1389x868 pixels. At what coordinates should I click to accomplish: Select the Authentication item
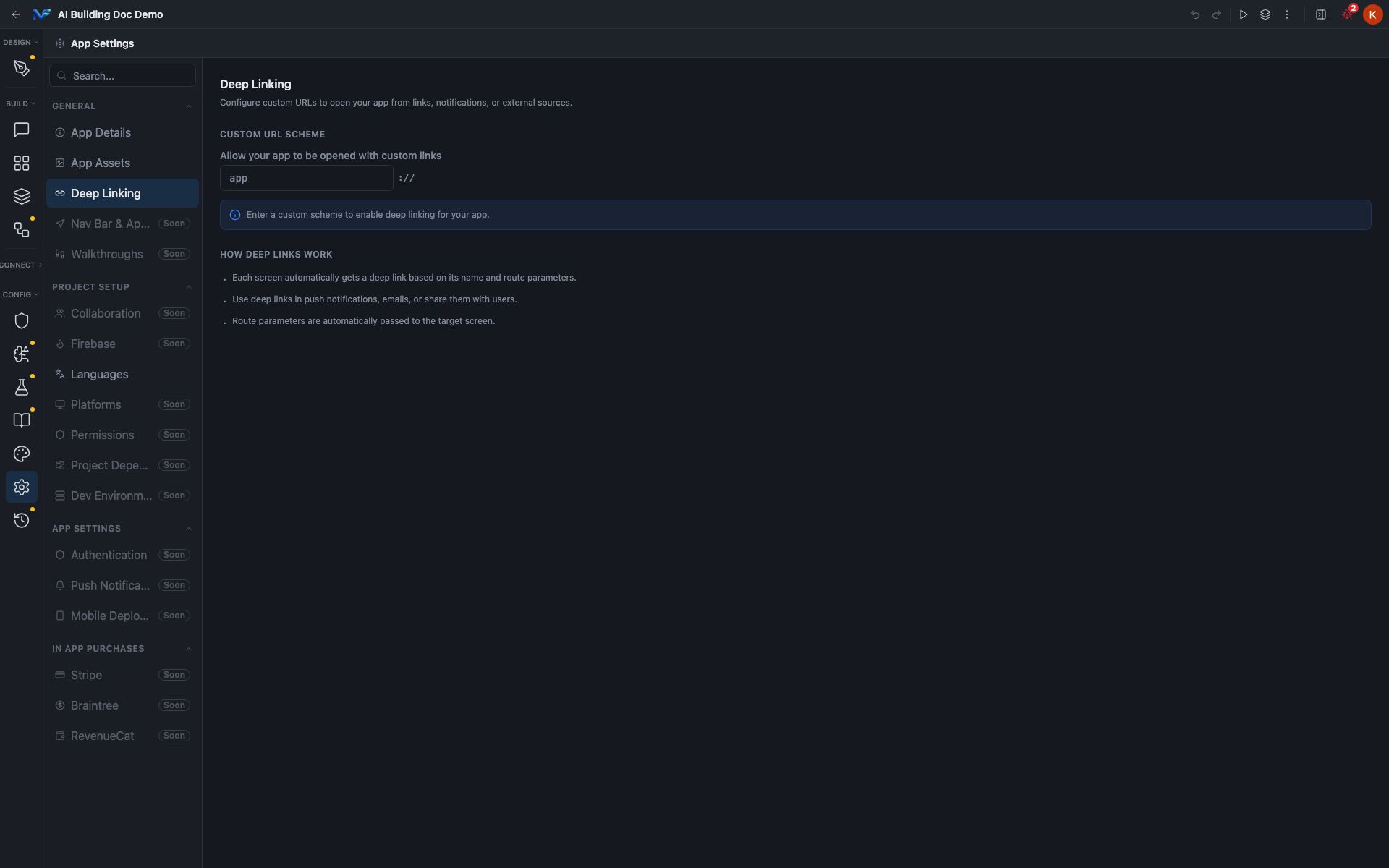[122, 556]
